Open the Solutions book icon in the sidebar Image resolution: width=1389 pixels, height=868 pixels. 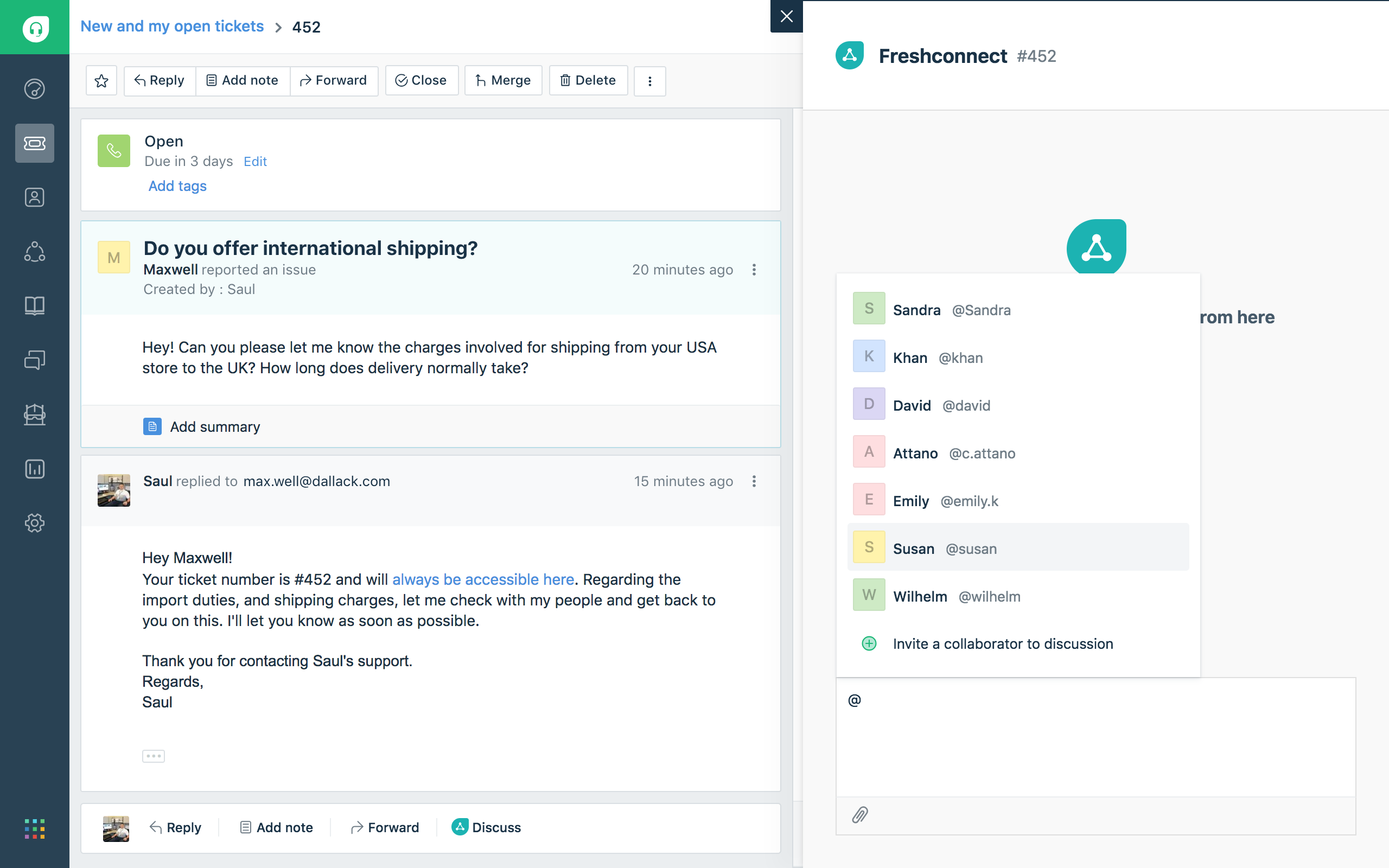coord(34,306)
